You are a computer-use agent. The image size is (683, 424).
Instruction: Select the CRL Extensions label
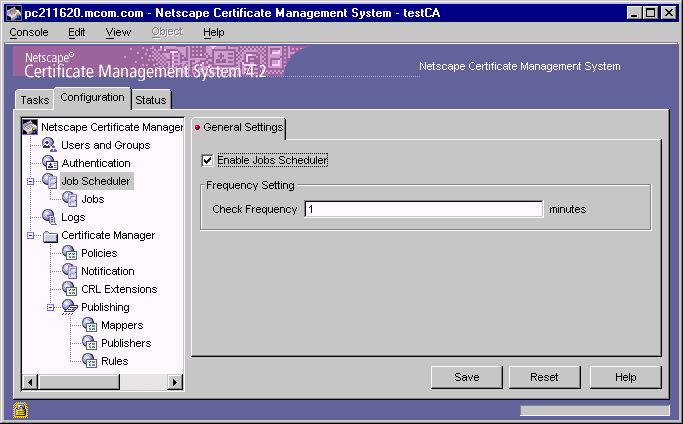[119, 289]
